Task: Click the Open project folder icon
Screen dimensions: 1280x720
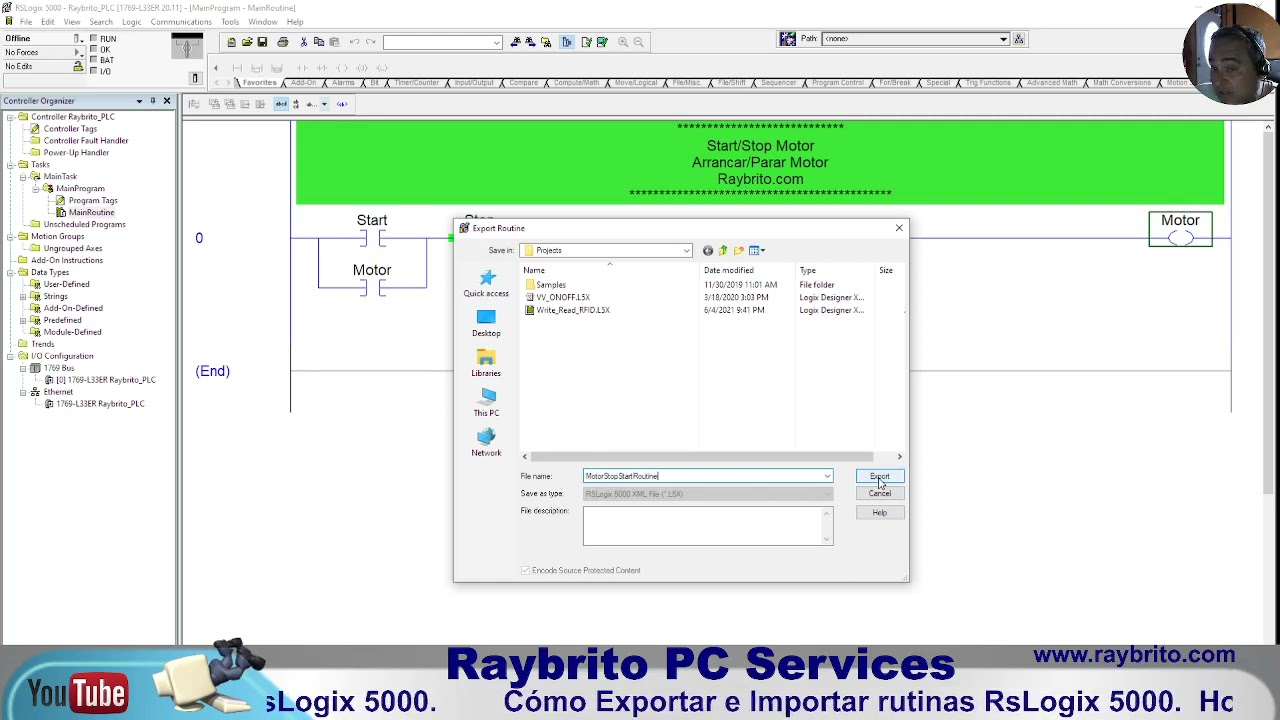Action: click(246, 42)
